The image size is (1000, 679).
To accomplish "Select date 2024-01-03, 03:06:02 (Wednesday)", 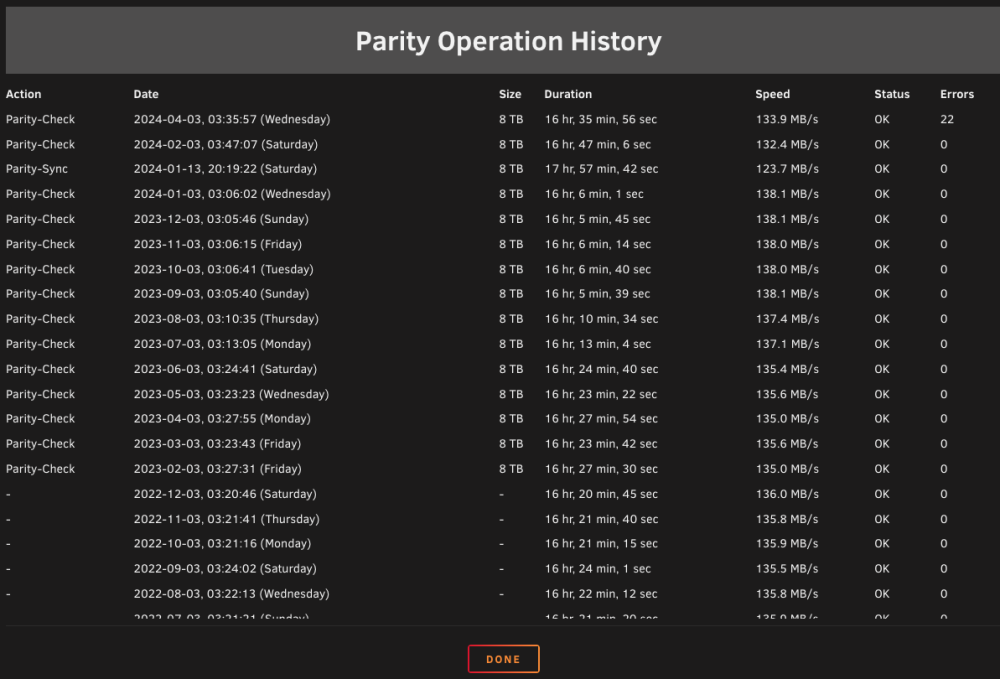I will [x=232, y=194].
